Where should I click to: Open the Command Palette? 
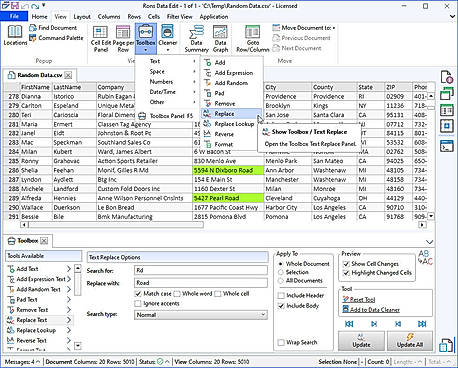[56, 38]
